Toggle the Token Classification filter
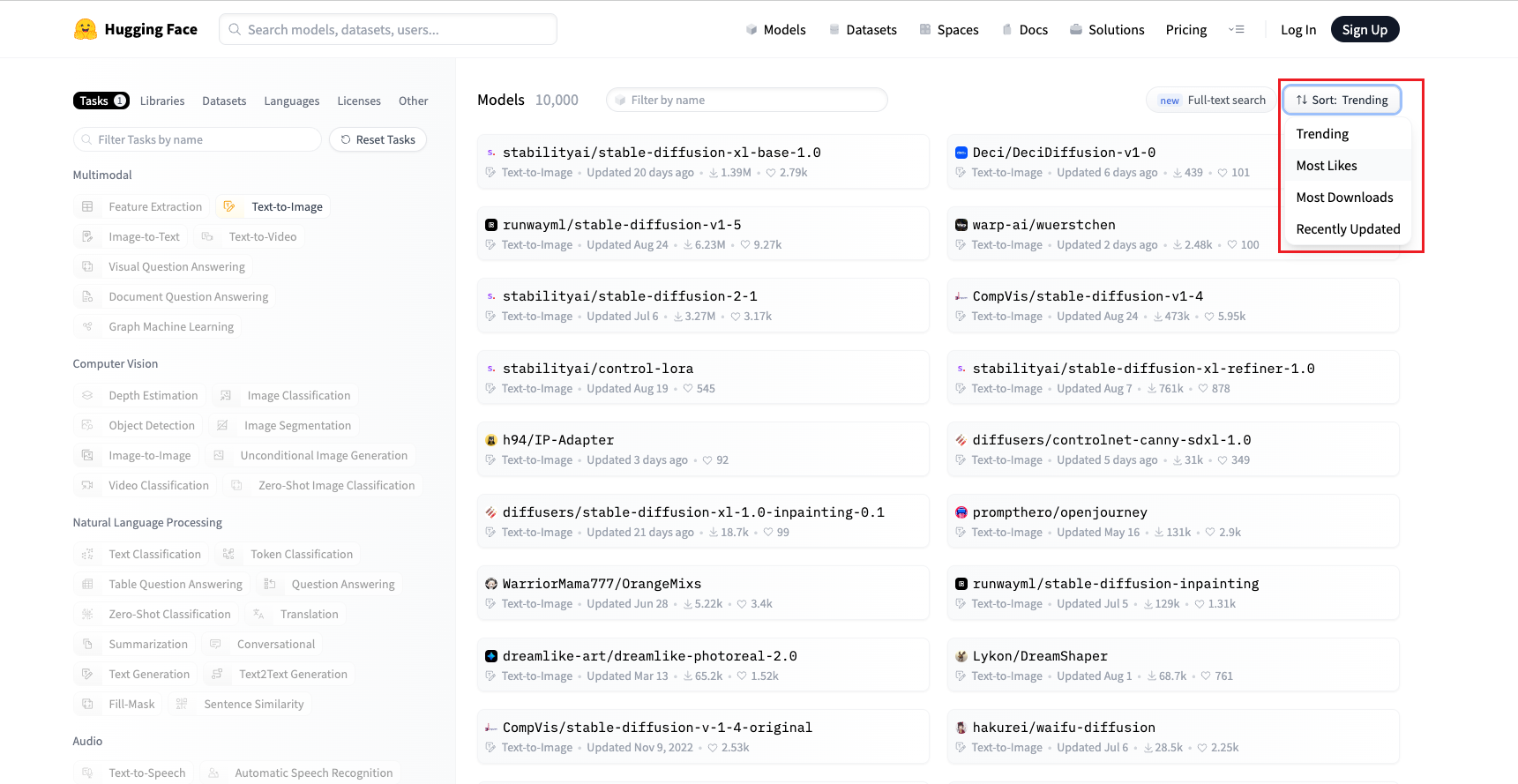Viewport: 1518px width, 784px height. click(x=288, y=554)
